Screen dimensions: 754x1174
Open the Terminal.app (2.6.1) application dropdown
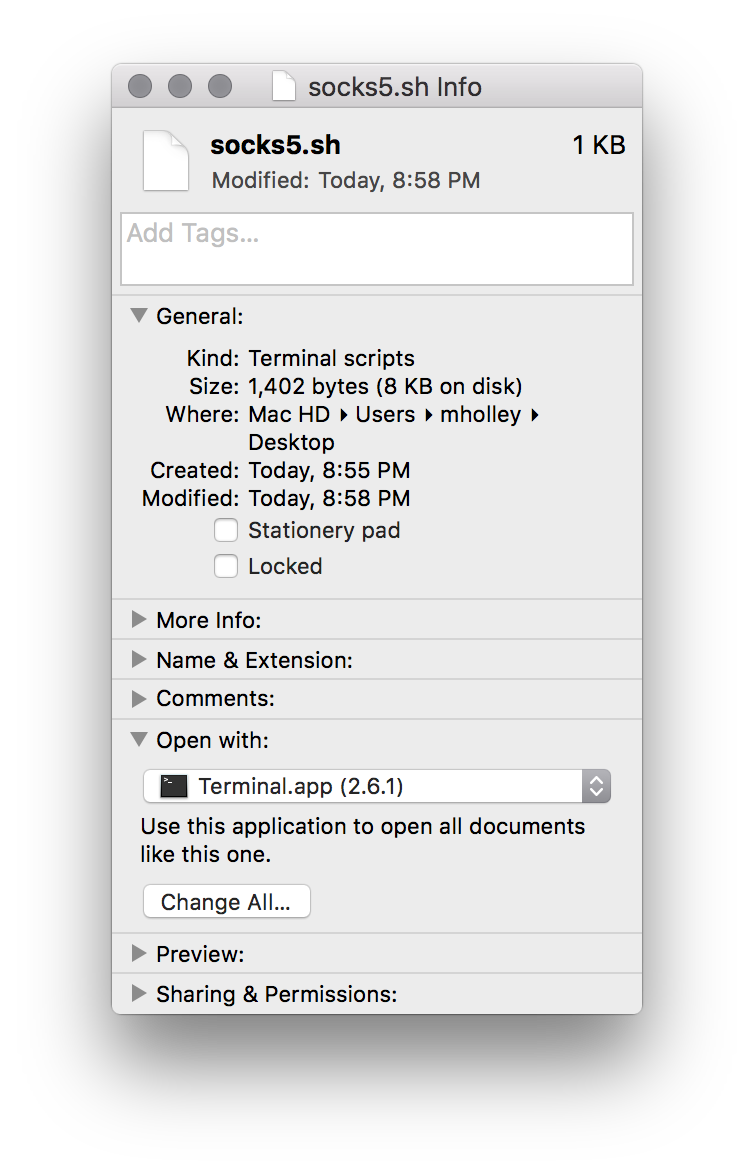[x=376, y=787]
